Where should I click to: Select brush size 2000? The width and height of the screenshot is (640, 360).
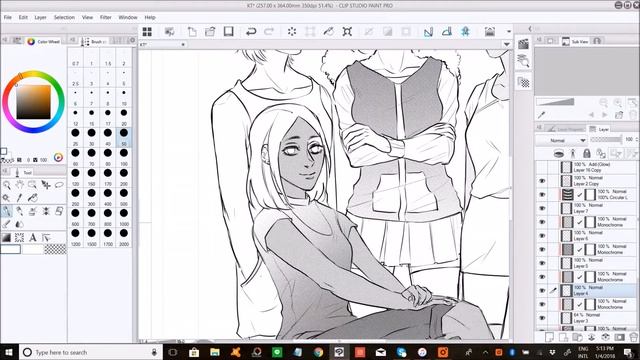(x=124, y=238)
